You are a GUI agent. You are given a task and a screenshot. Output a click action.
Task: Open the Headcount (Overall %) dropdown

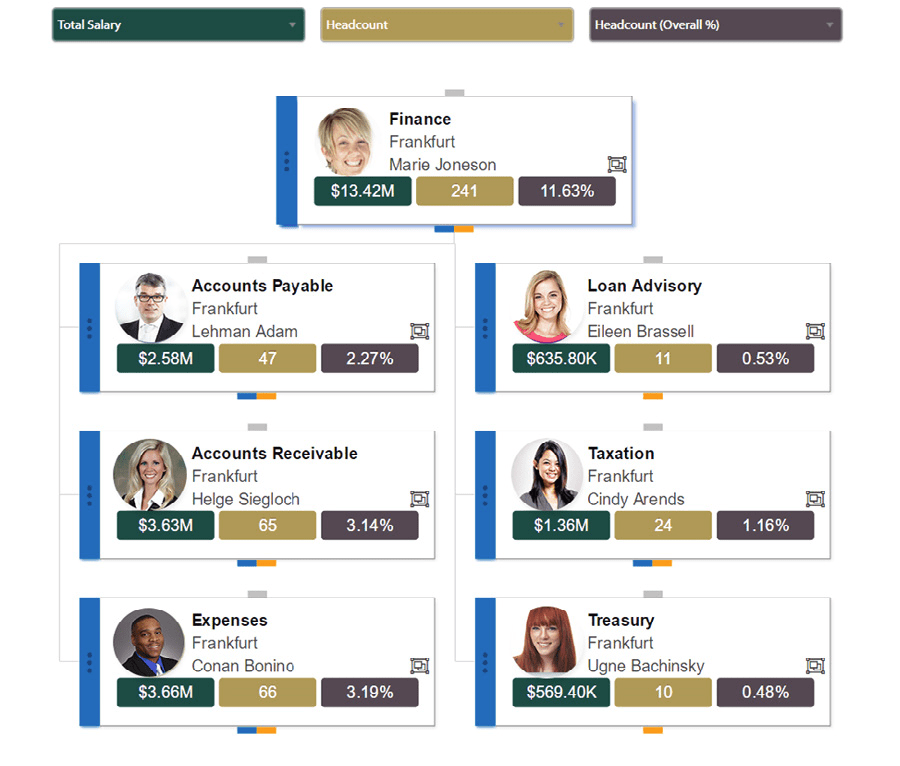click(716, 25)
